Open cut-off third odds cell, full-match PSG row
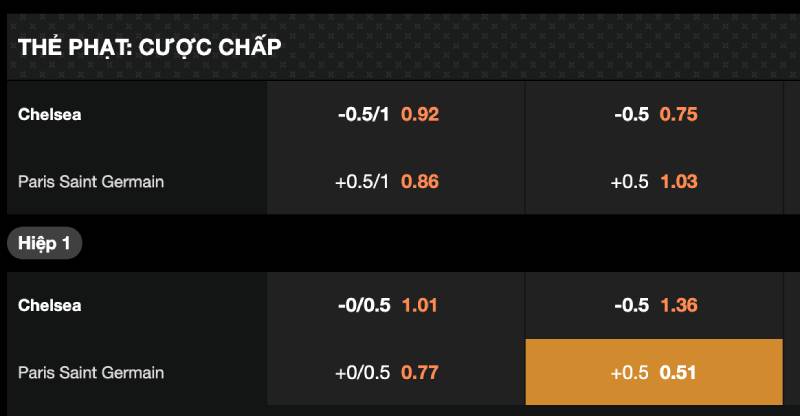 tap(792, 182)
